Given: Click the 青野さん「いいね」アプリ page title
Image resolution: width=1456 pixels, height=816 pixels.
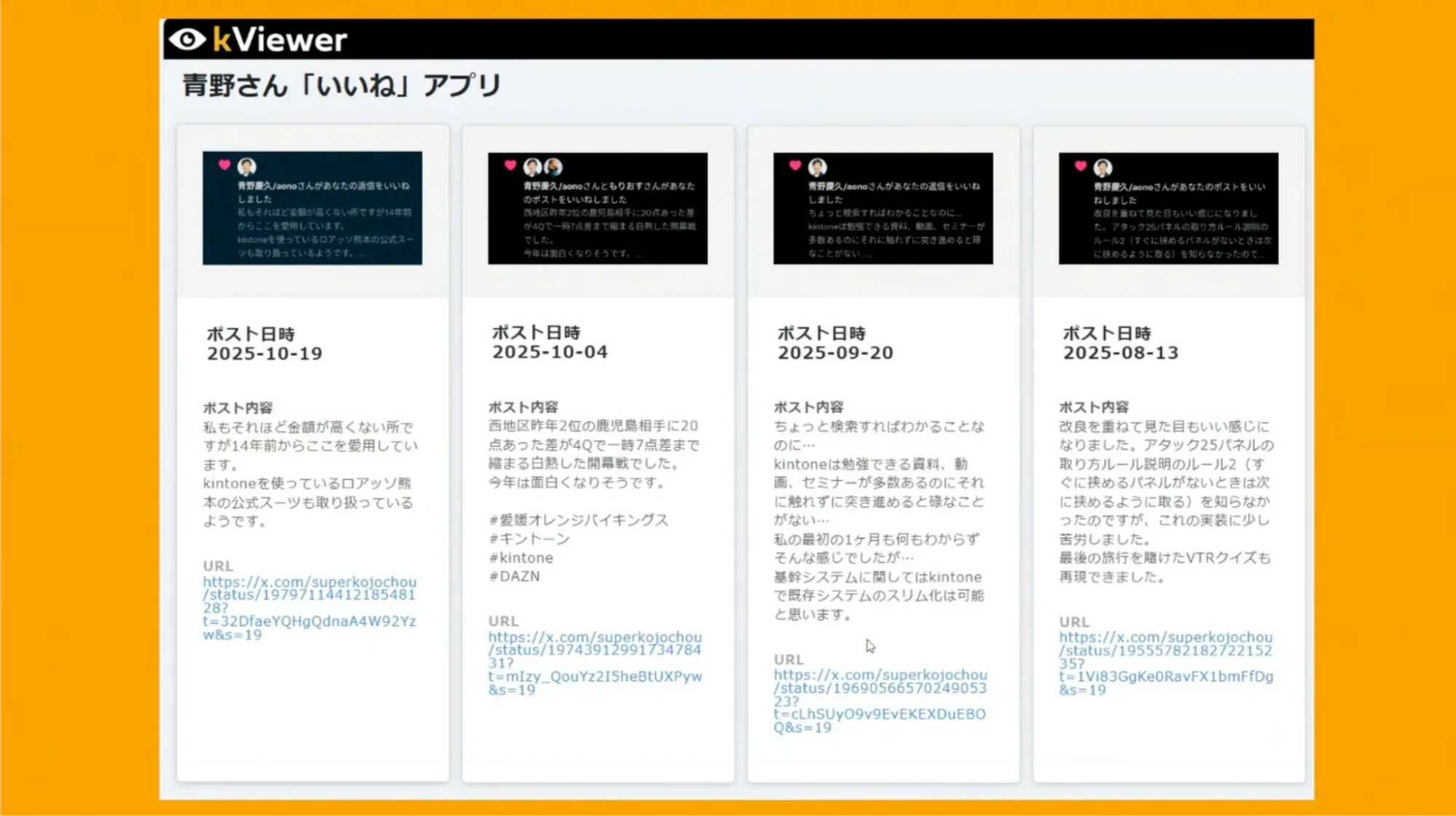Looking at the screenshot, I should coord(341,85).
